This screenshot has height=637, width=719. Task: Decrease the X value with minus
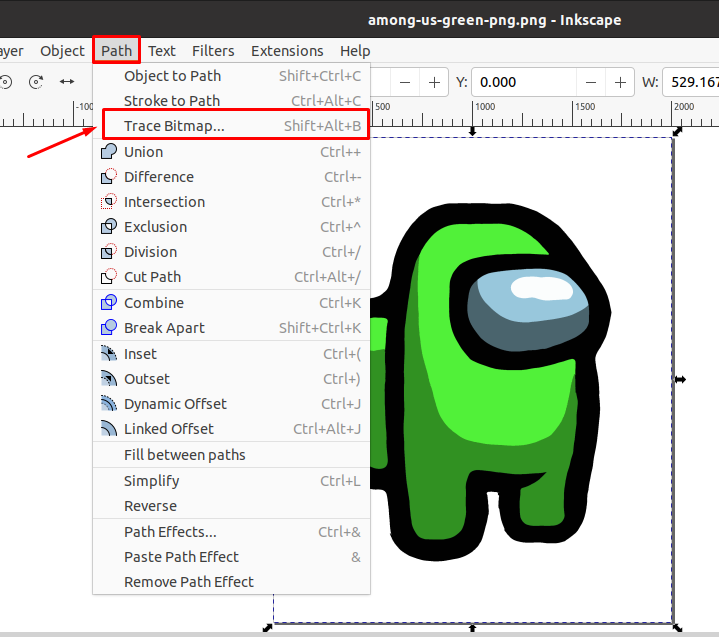tap(405, 82)
